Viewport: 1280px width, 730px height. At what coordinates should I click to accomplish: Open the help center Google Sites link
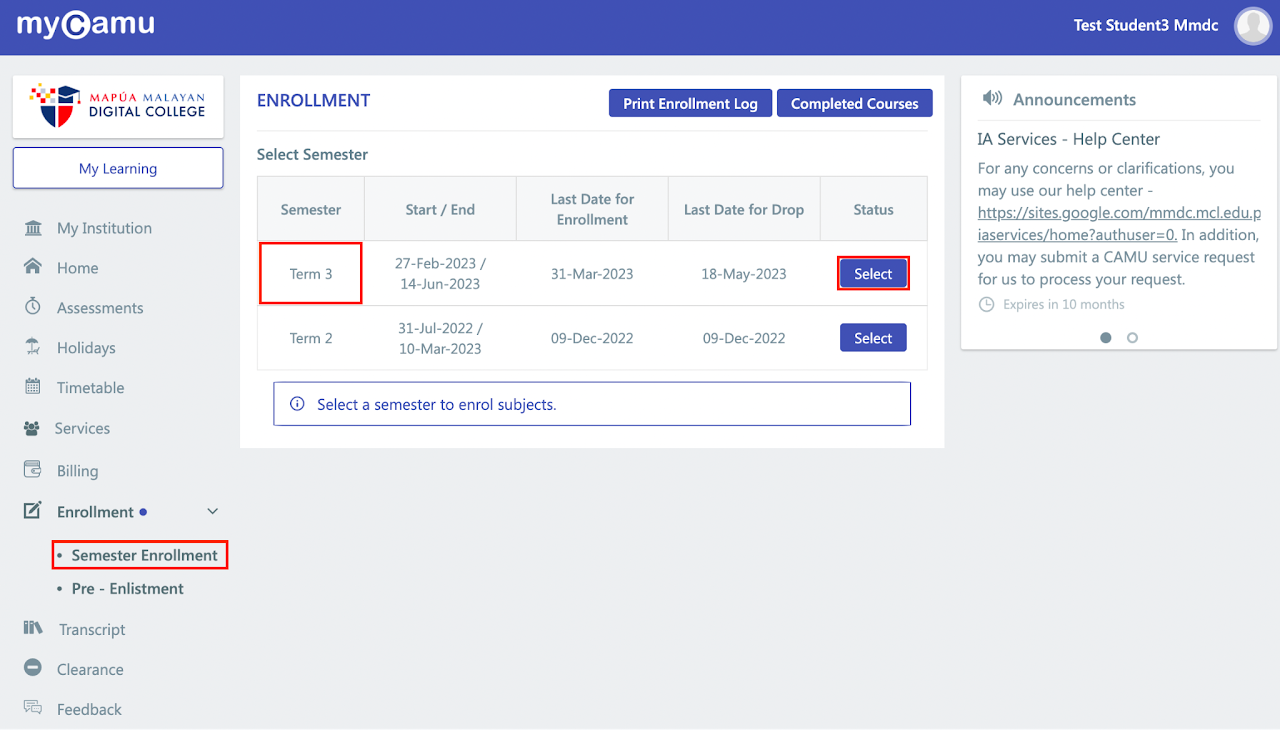pos(1118,223)
